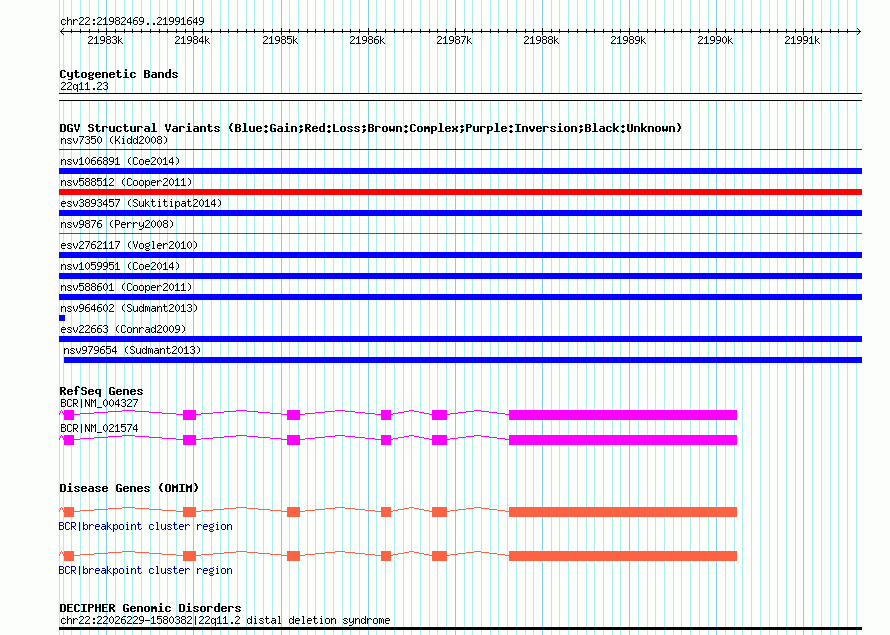Click the leftmost small exon of NM_021574

pyautogui.click(x=69, y=440)
